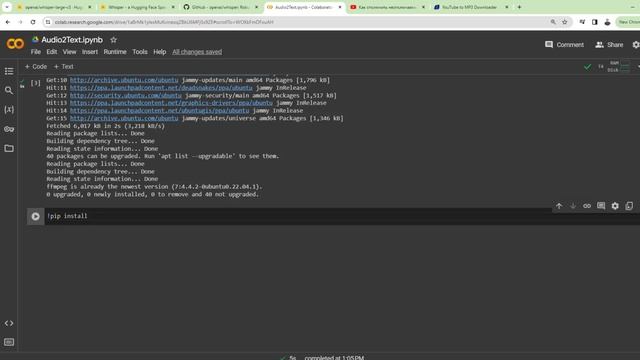Open RAM Disk resources indicator
640x360 pixels.
click(x=619, y=67)
